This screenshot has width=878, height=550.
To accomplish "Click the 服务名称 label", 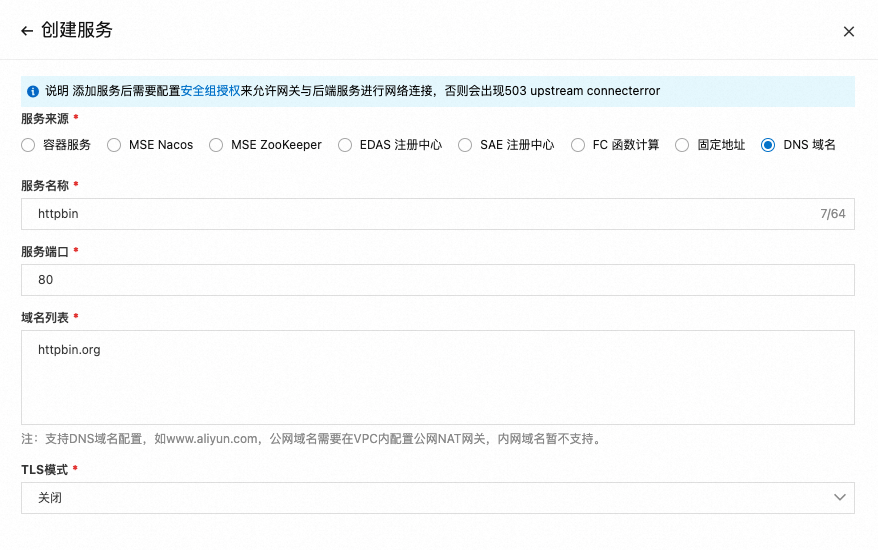I will (x=45, y=185).
